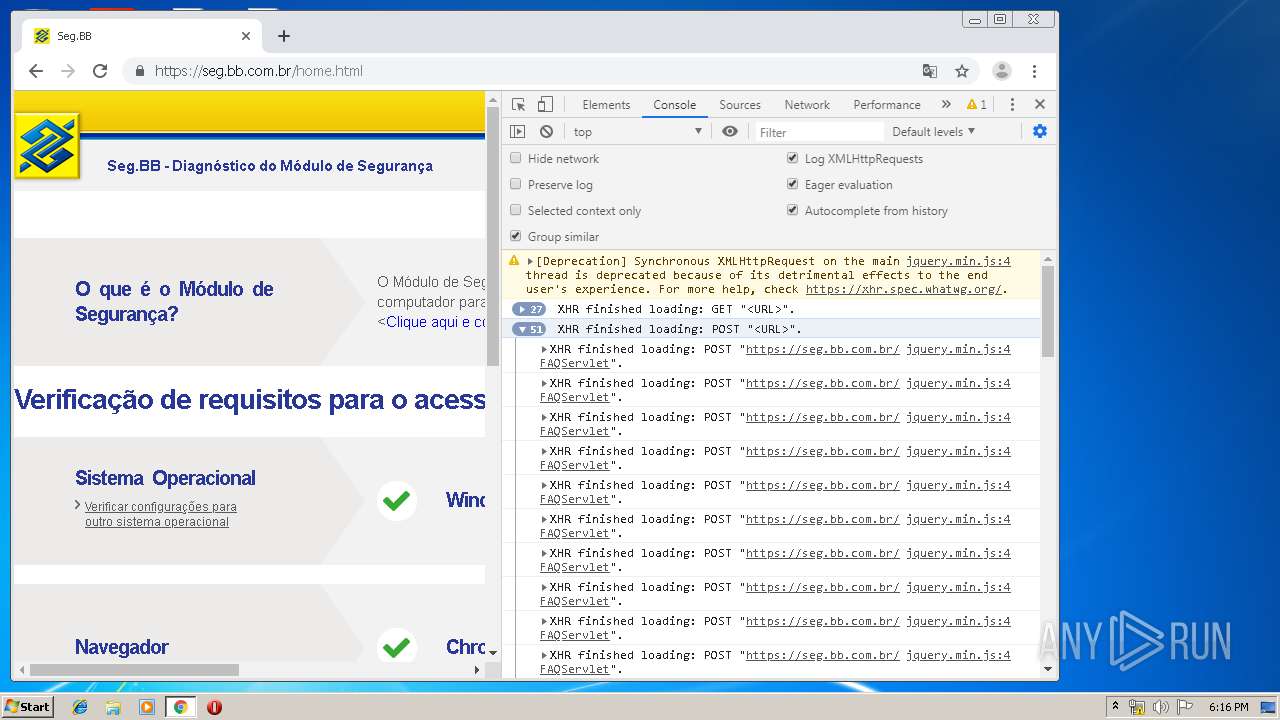Screen dimensions: 1280x720
Task: Switch to the Performance tab
Action: pyautogui.click(x=887, y=104)
